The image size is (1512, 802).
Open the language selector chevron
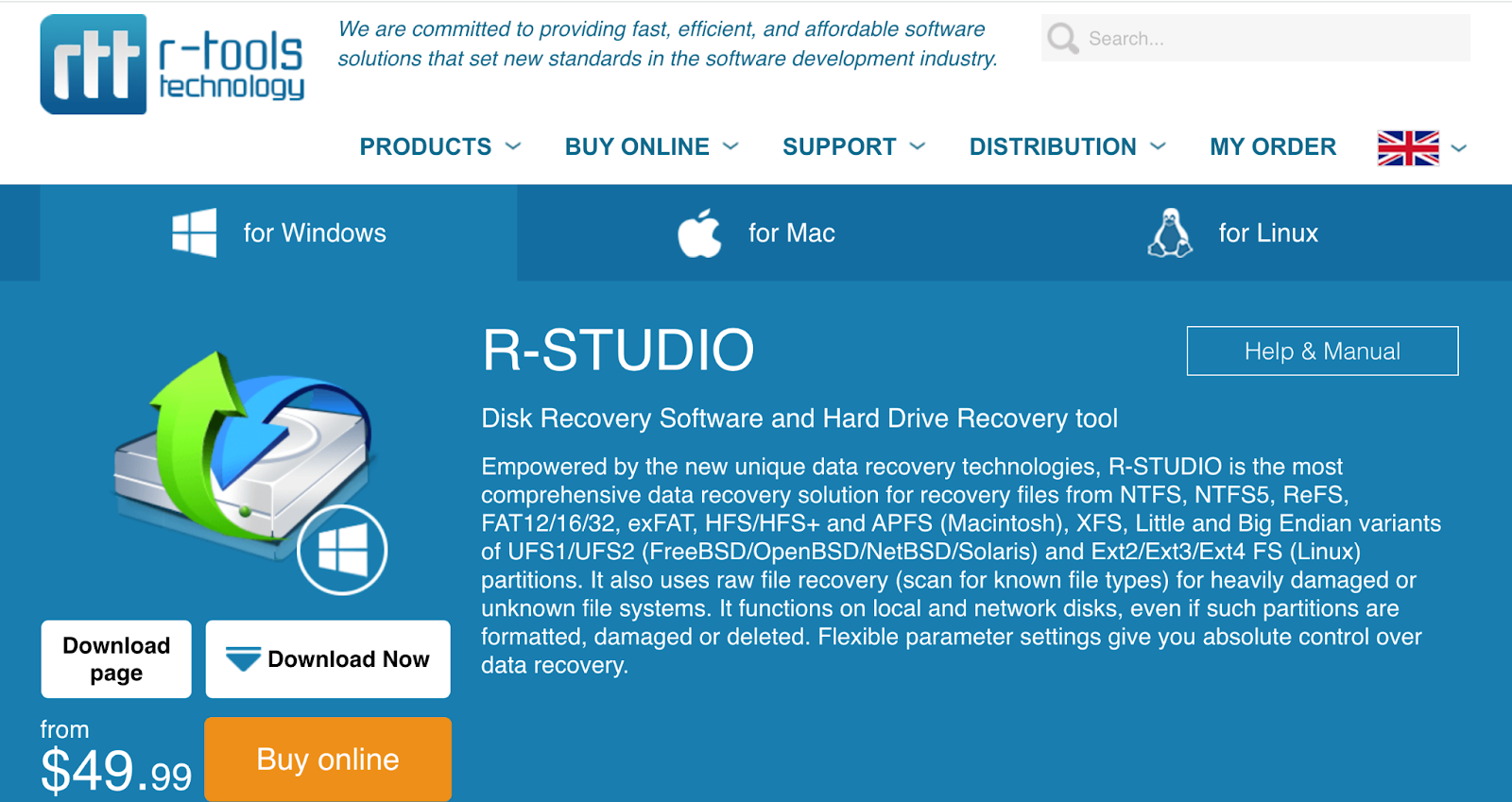[x=1459, y=148]
